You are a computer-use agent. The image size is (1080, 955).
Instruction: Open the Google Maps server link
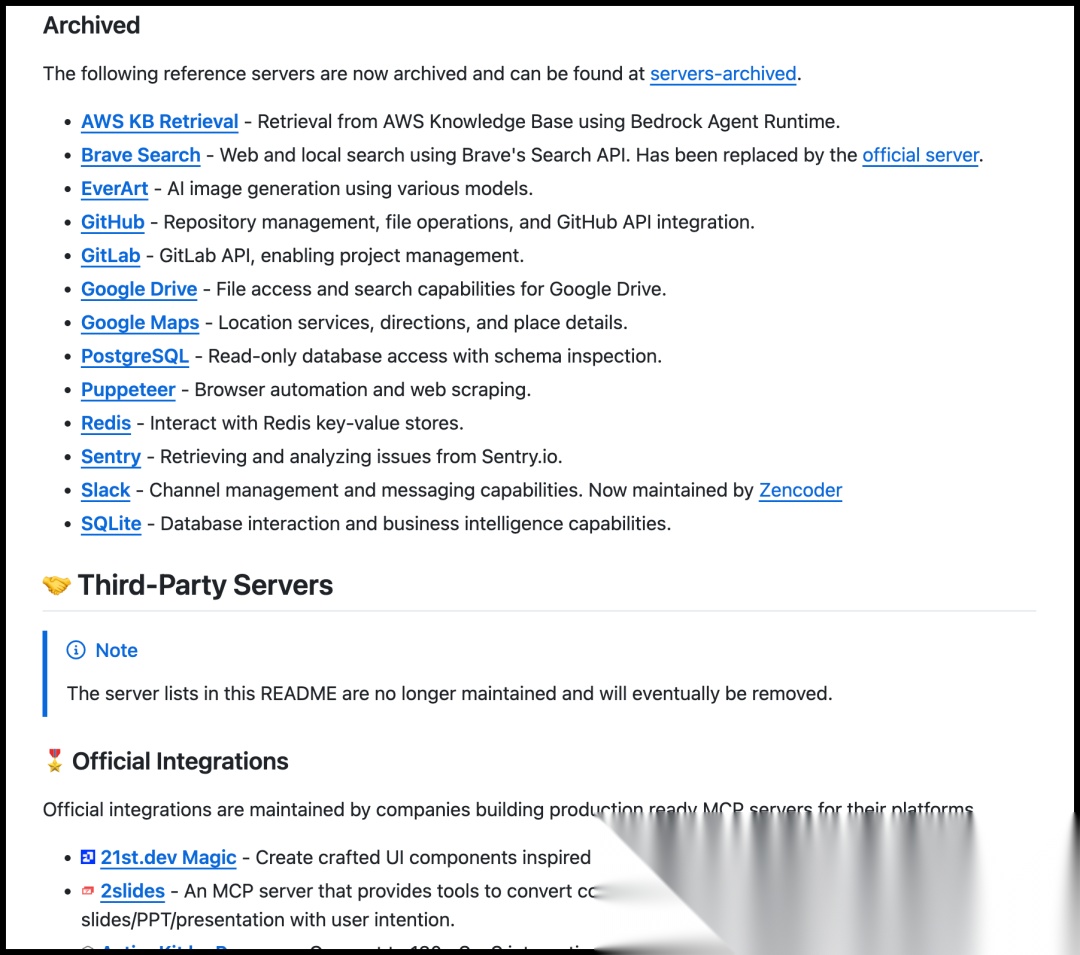pos(140,322)
